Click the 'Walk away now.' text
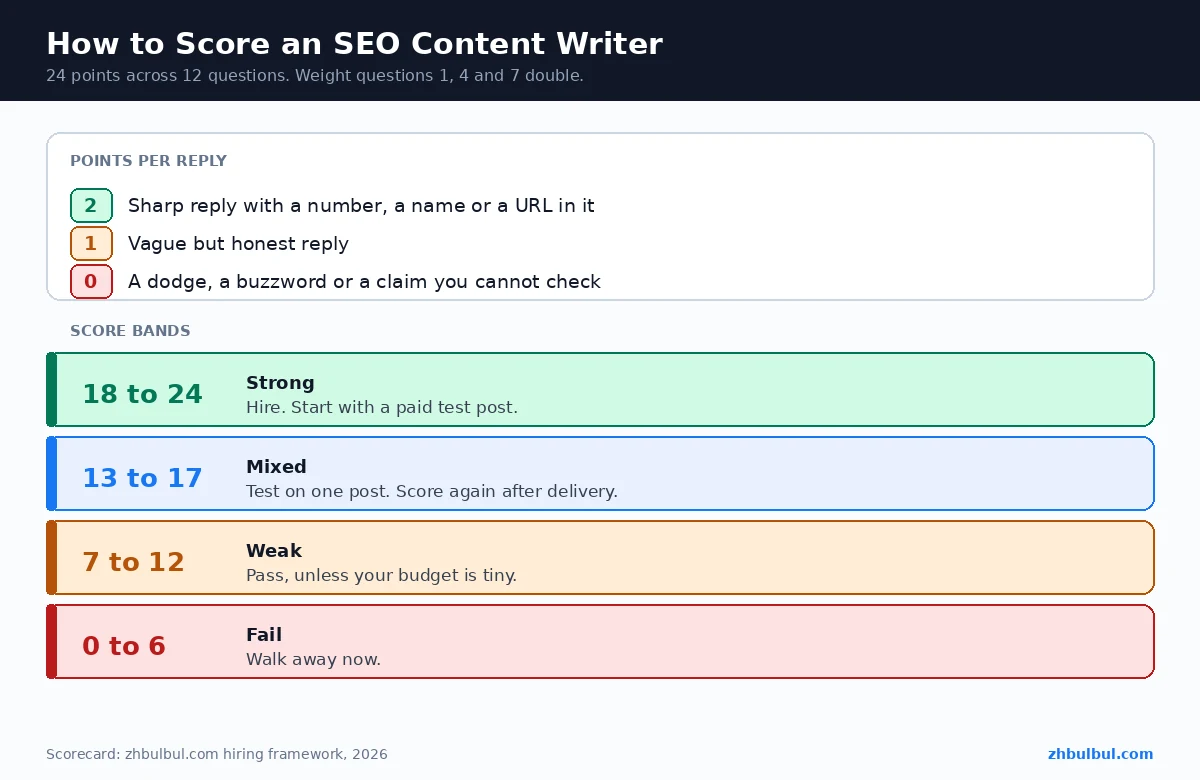Screen dimensions: 1200x780 coord(313,660)
